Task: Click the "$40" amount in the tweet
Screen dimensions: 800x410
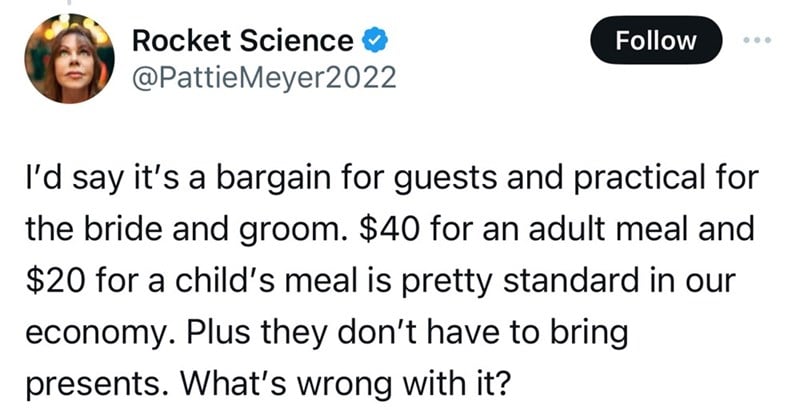Action: click(389, 228)
